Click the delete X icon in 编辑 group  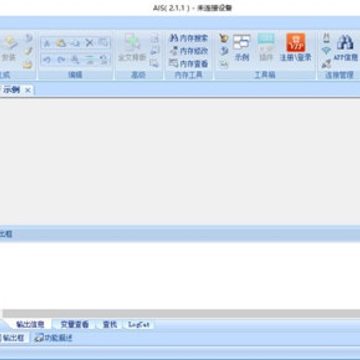pyautogui.click(x=89, y=43)
